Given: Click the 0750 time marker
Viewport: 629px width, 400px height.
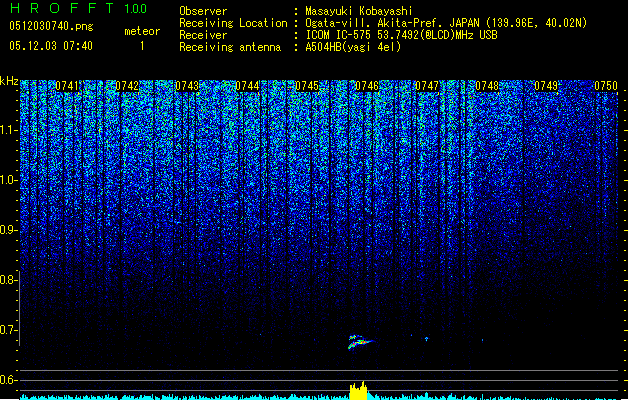Looking at the screenshot, I should [606, 86].
